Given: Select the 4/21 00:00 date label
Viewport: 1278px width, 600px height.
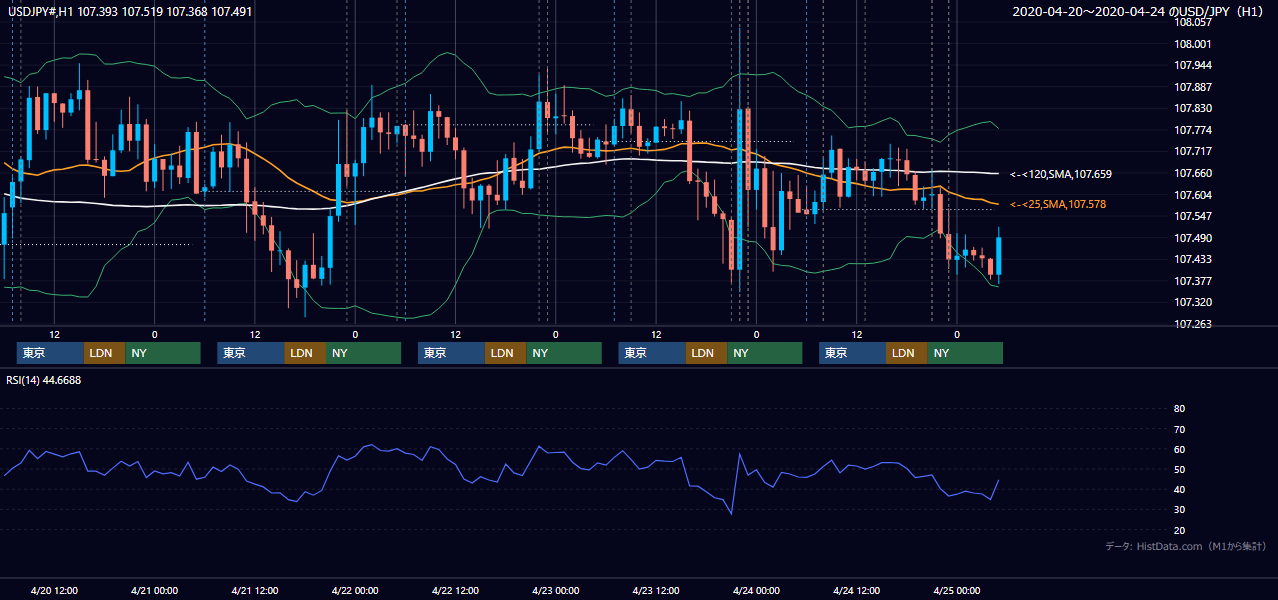Looking at the screenshot, I should click(x=154, y=590).
